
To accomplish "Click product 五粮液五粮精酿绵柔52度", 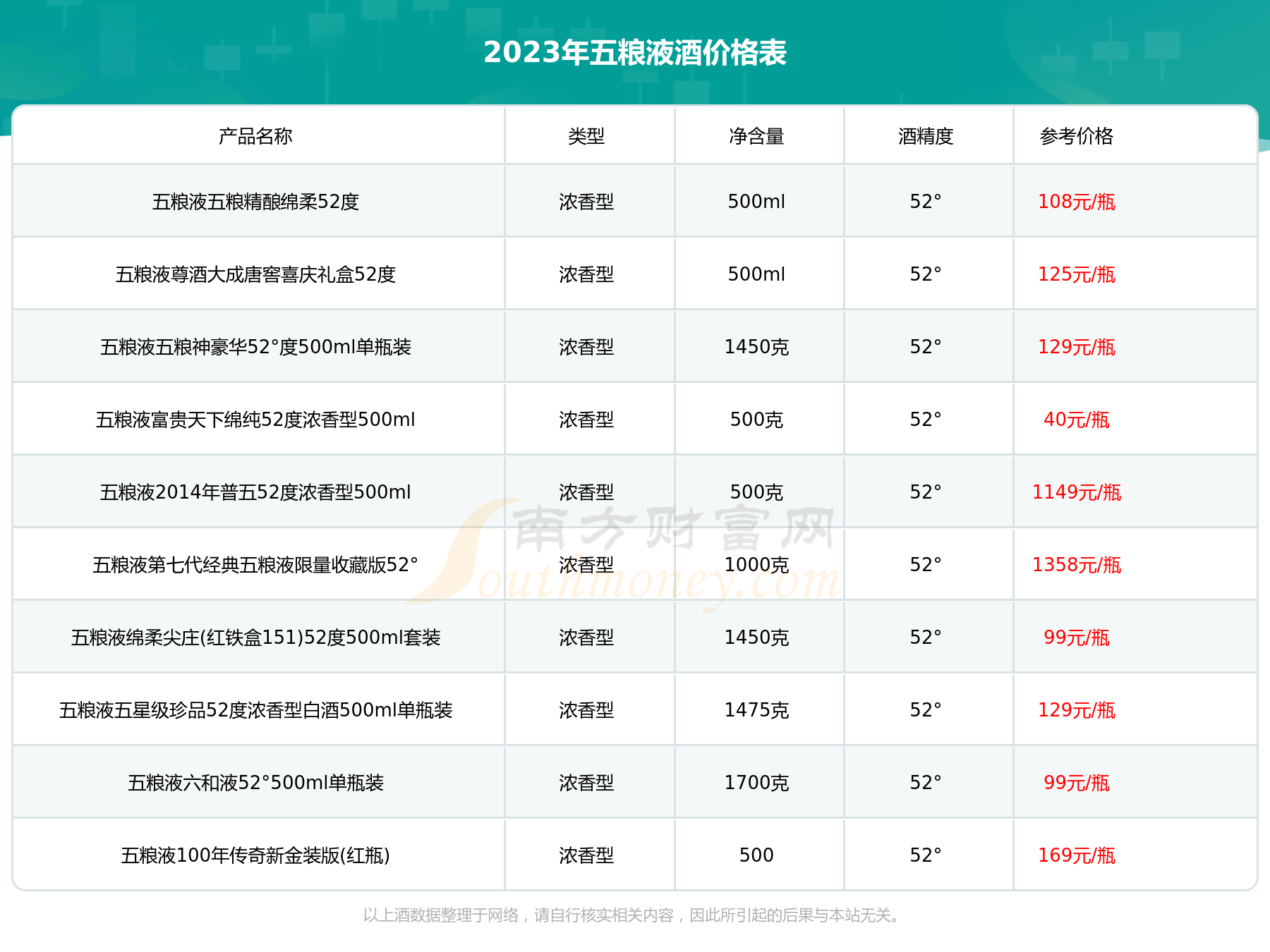I will [x=255, y=202].
